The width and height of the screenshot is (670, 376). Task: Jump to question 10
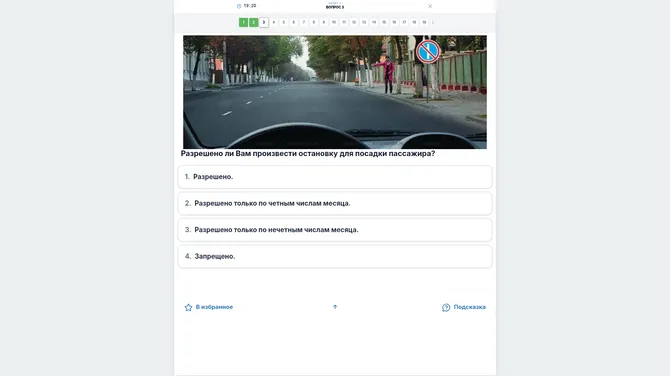point(334,22)
